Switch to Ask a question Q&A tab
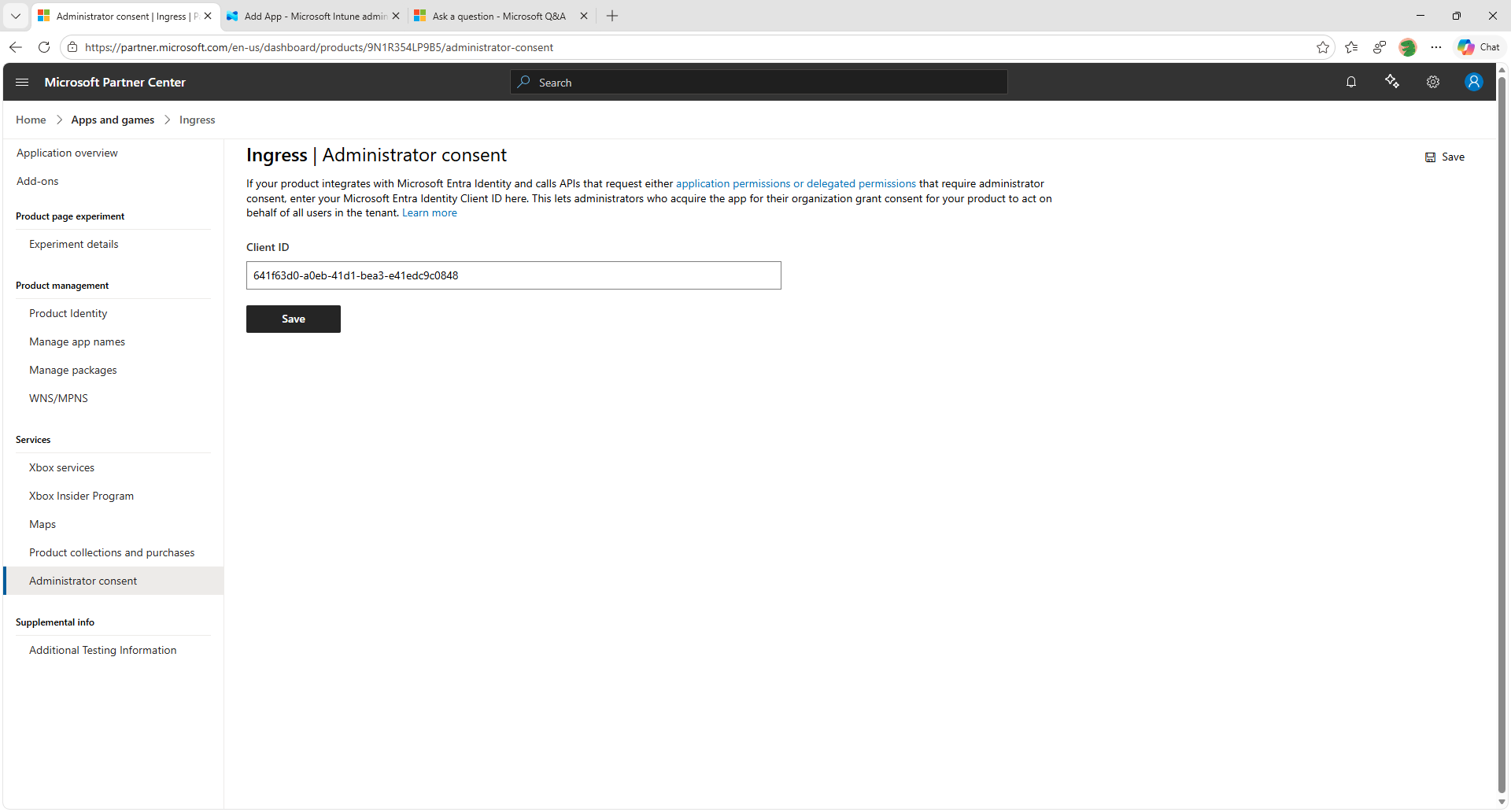This screenshot has height=812, width=1511. (503, 16)
